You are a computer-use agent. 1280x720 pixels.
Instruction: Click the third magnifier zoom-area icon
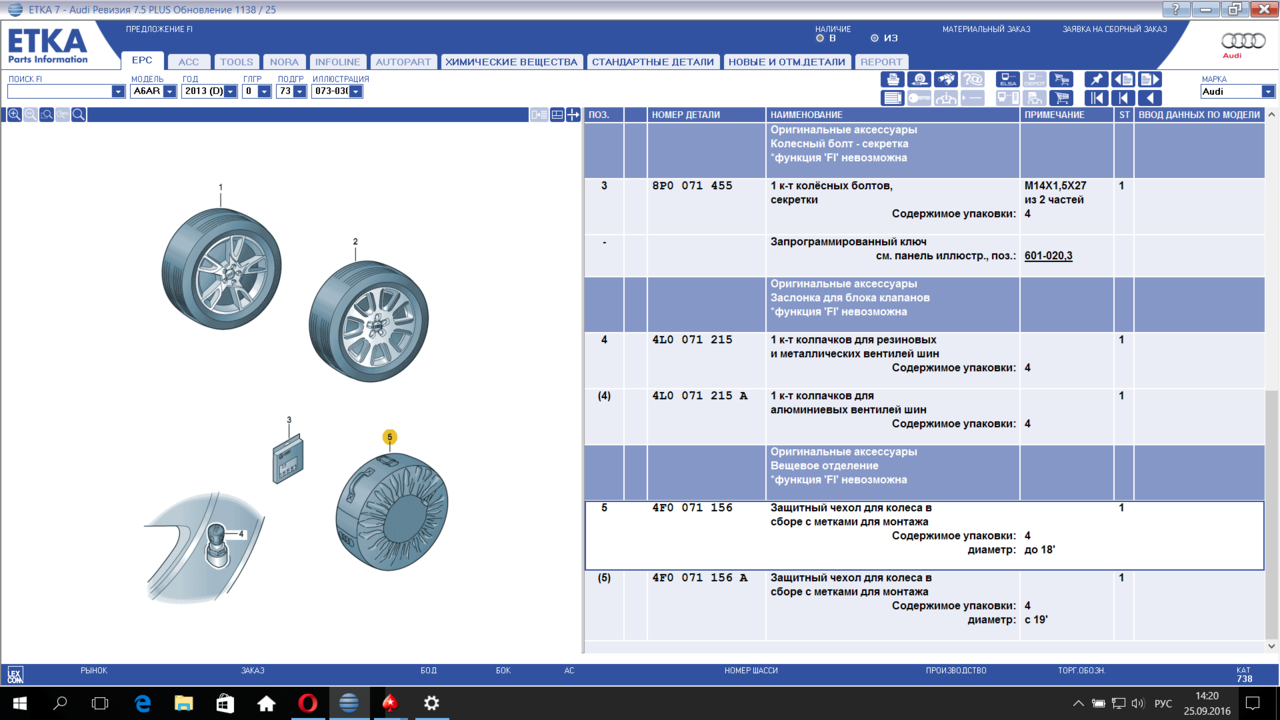click(x=46, y=115)
